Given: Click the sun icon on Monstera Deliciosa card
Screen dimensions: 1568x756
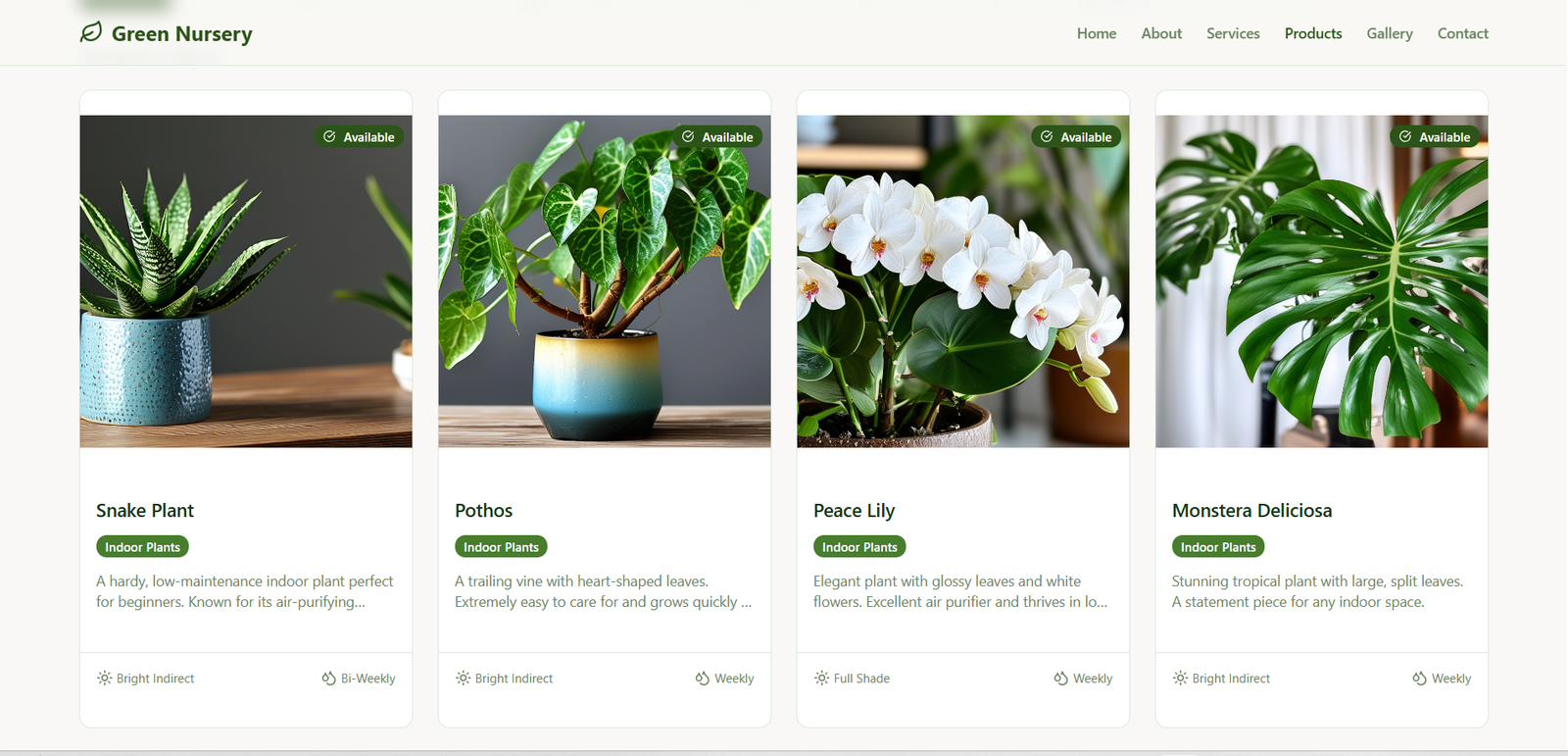Looking at the screenshot, I should (x=1180, y=678).
